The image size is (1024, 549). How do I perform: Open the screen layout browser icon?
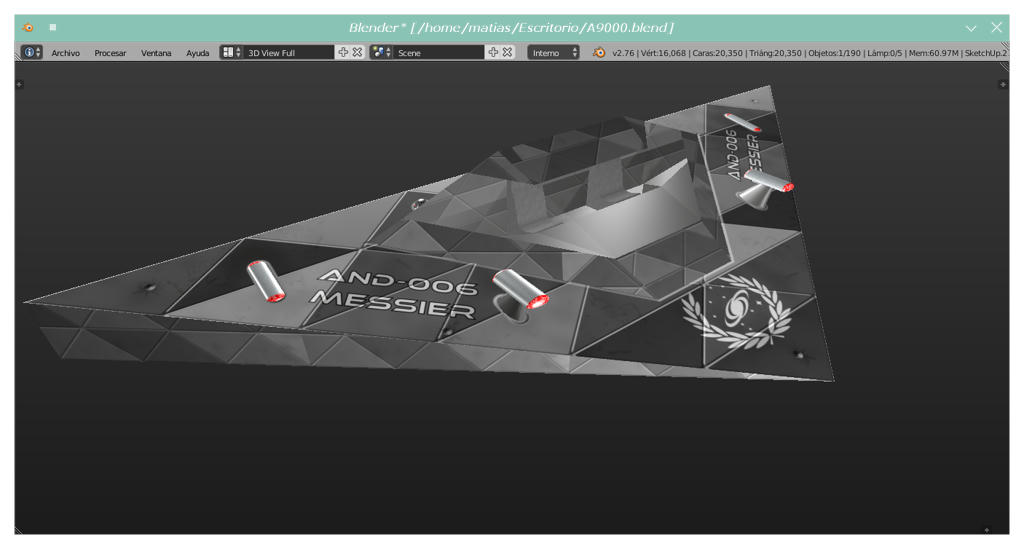[x=231, y=52]
